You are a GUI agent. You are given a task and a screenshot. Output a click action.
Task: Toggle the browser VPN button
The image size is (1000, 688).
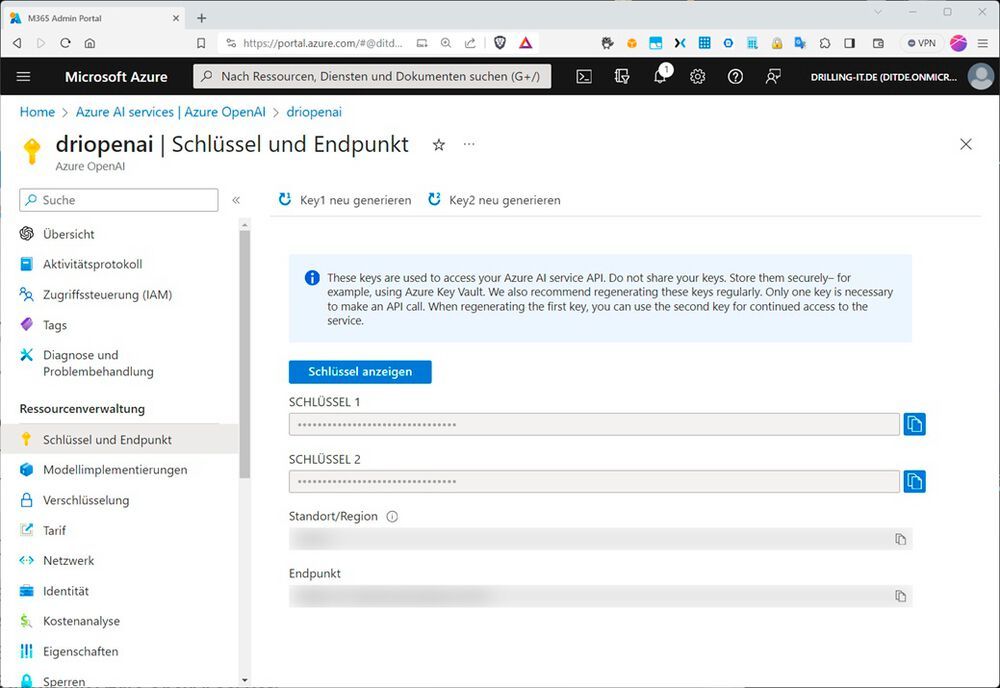point(922,43)
